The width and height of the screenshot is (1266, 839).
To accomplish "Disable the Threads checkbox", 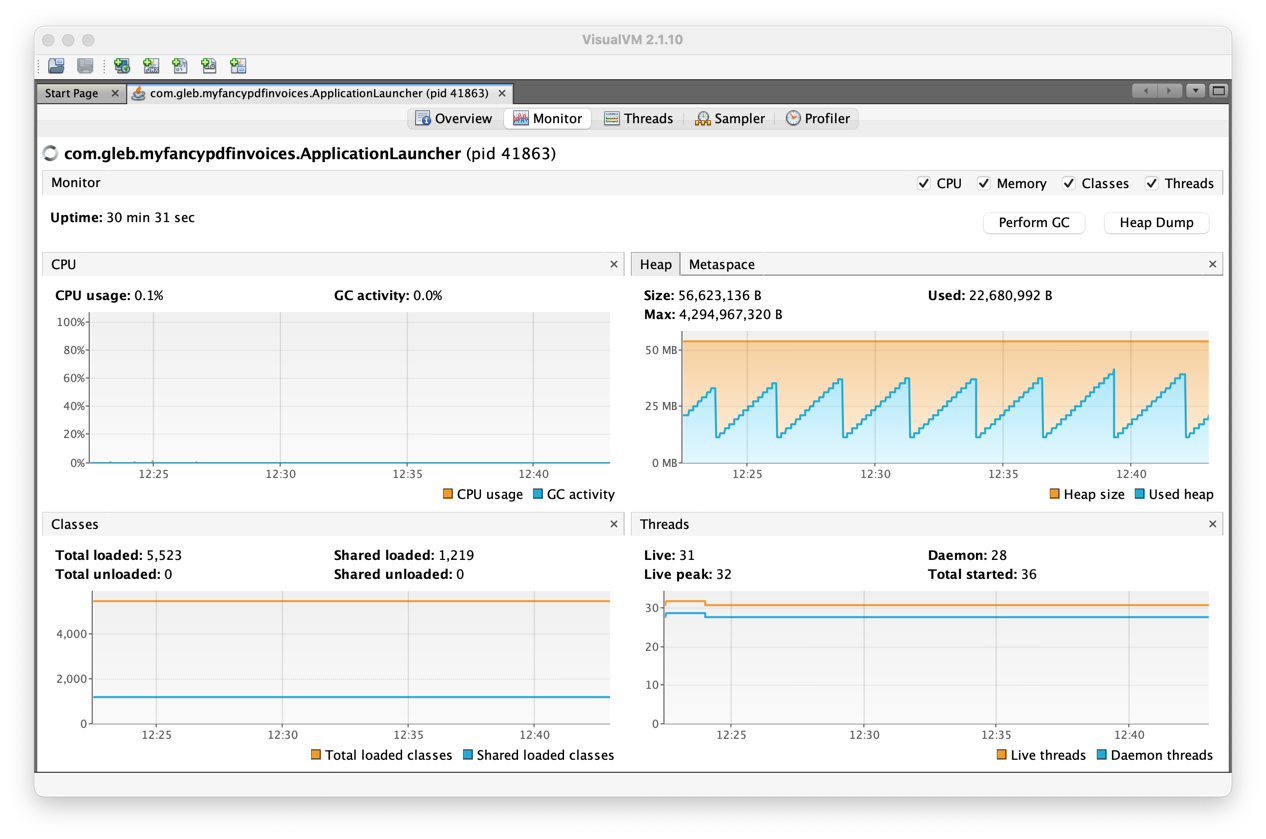I will point(1151,183).
